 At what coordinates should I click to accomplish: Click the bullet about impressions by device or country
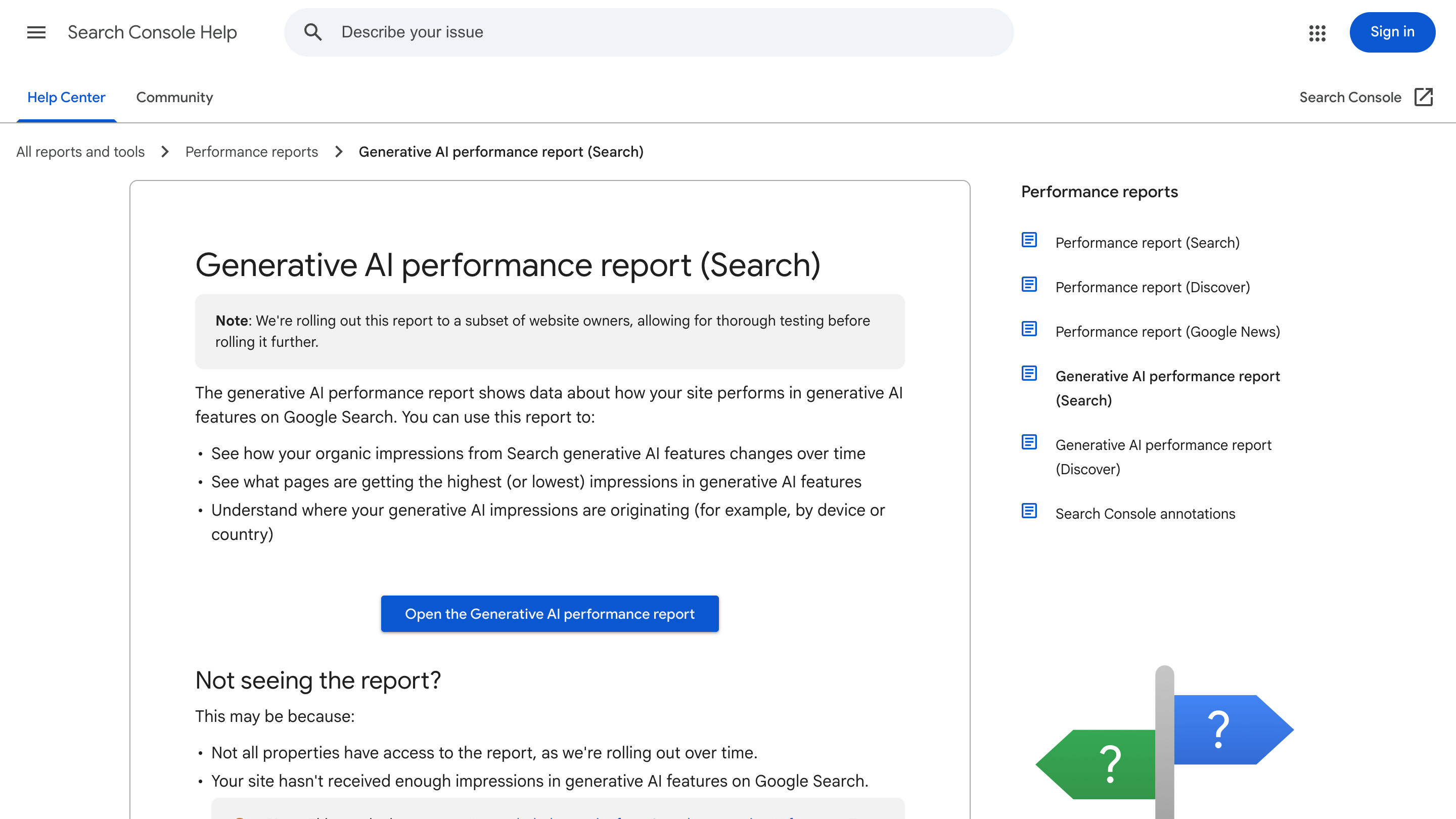[548, 522]
